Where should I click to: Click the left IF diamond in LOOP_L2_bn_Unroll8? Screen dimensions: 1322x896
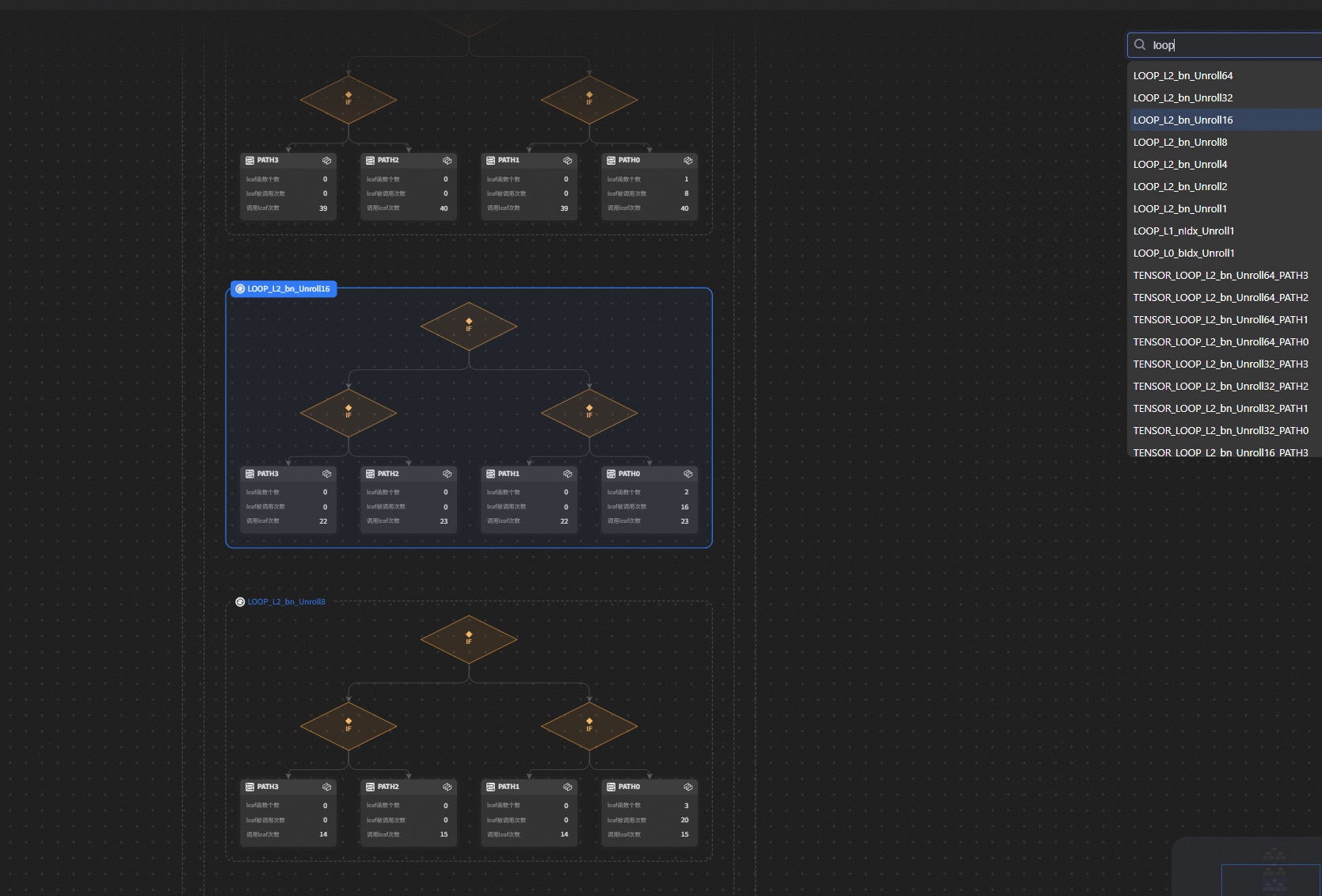(x=349, y=726)
